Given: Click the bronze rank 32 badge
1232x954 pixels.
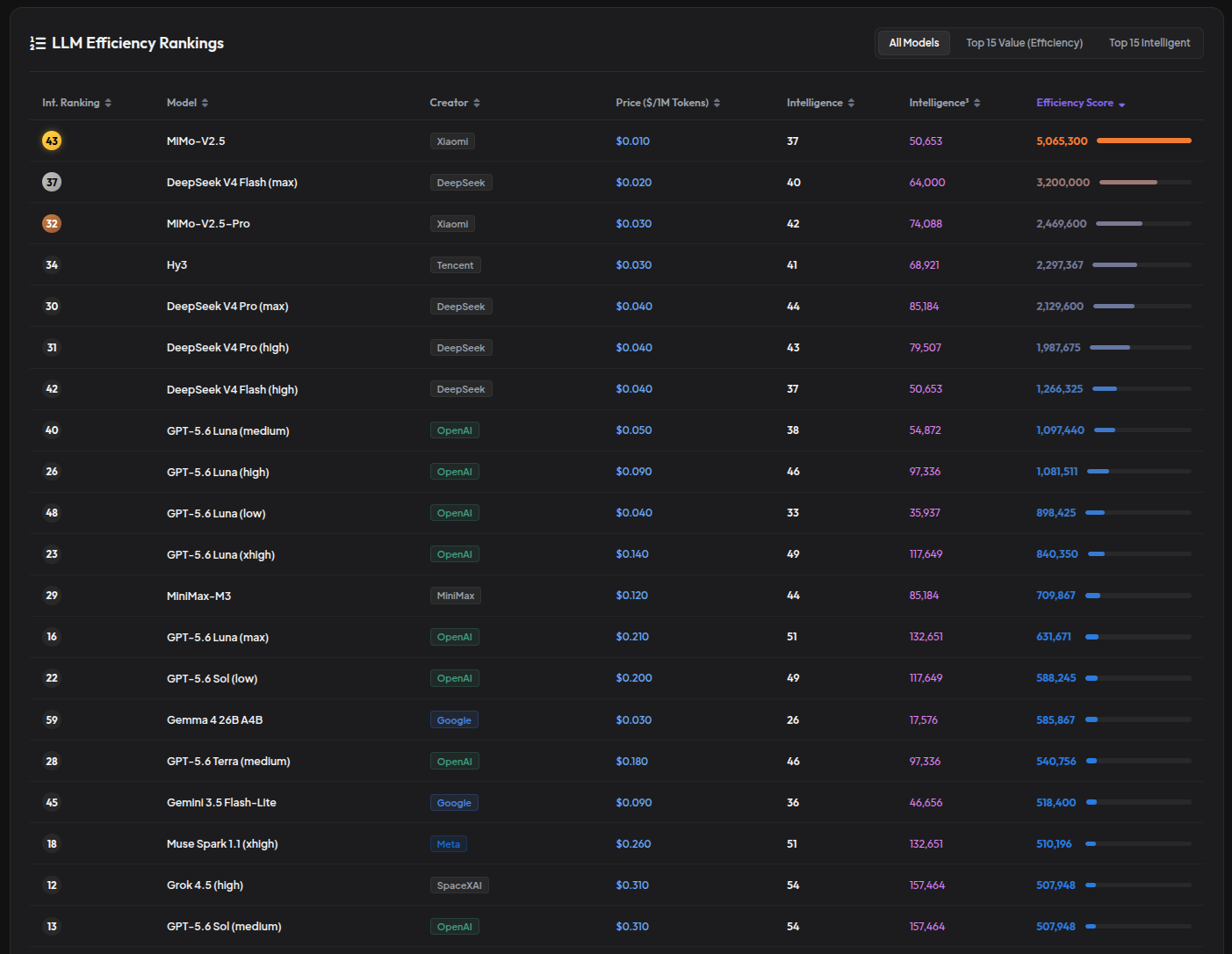Looking at the screenshot, I should [52, 223].
